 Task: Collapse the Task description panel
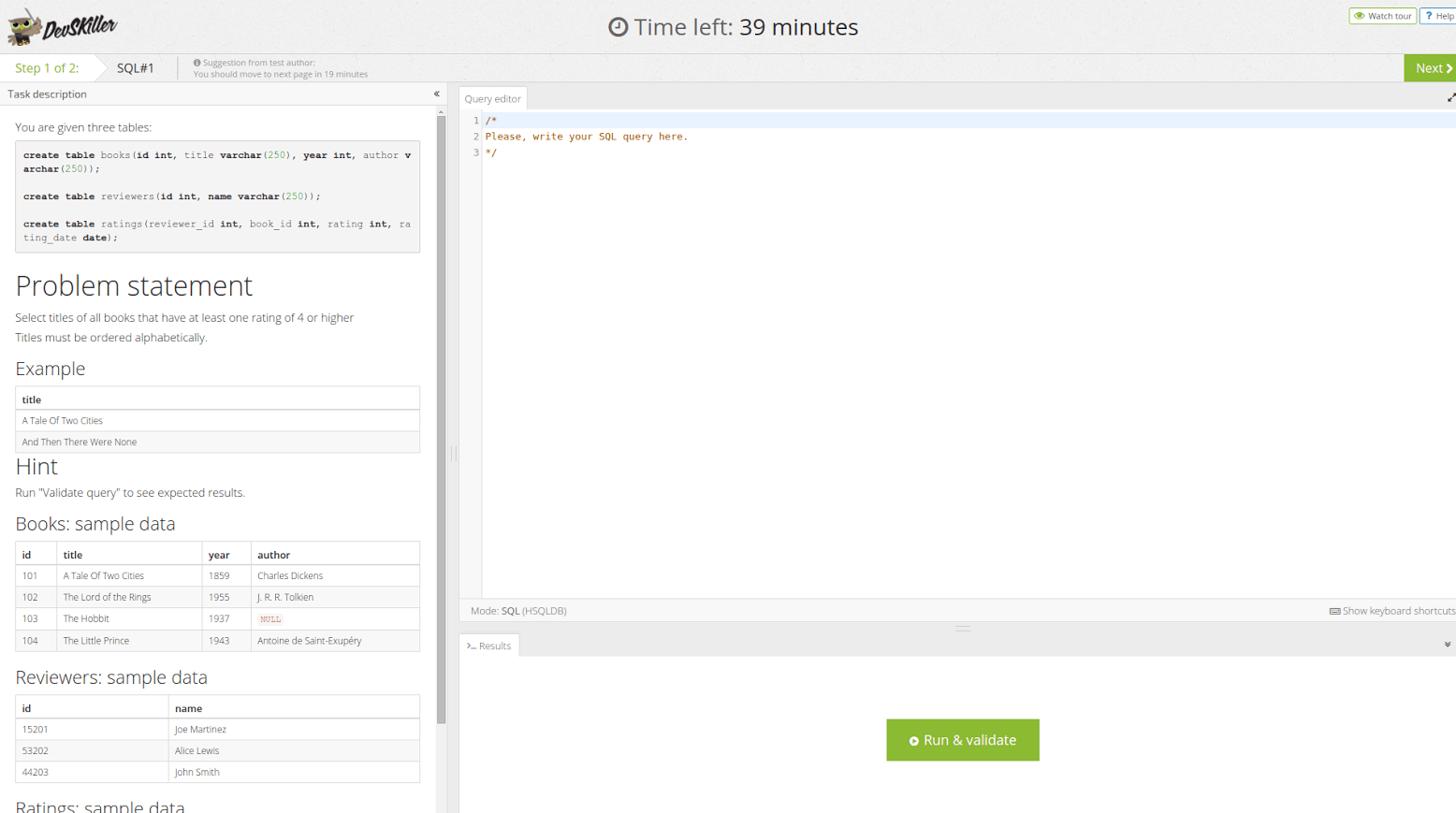click(x=436, y=94)
